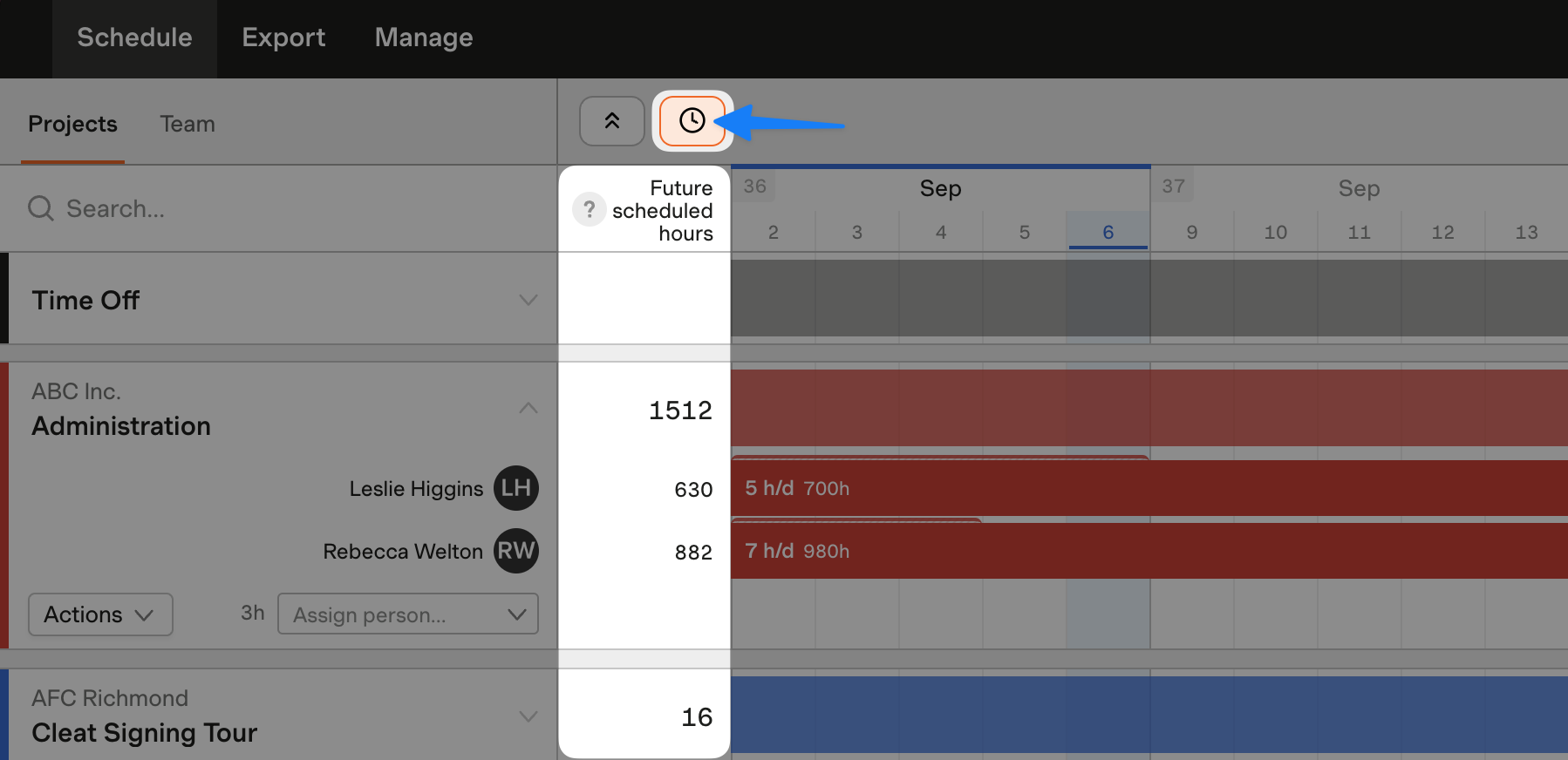
Task: Open the Manage menu
Action: tap(424, 37)
